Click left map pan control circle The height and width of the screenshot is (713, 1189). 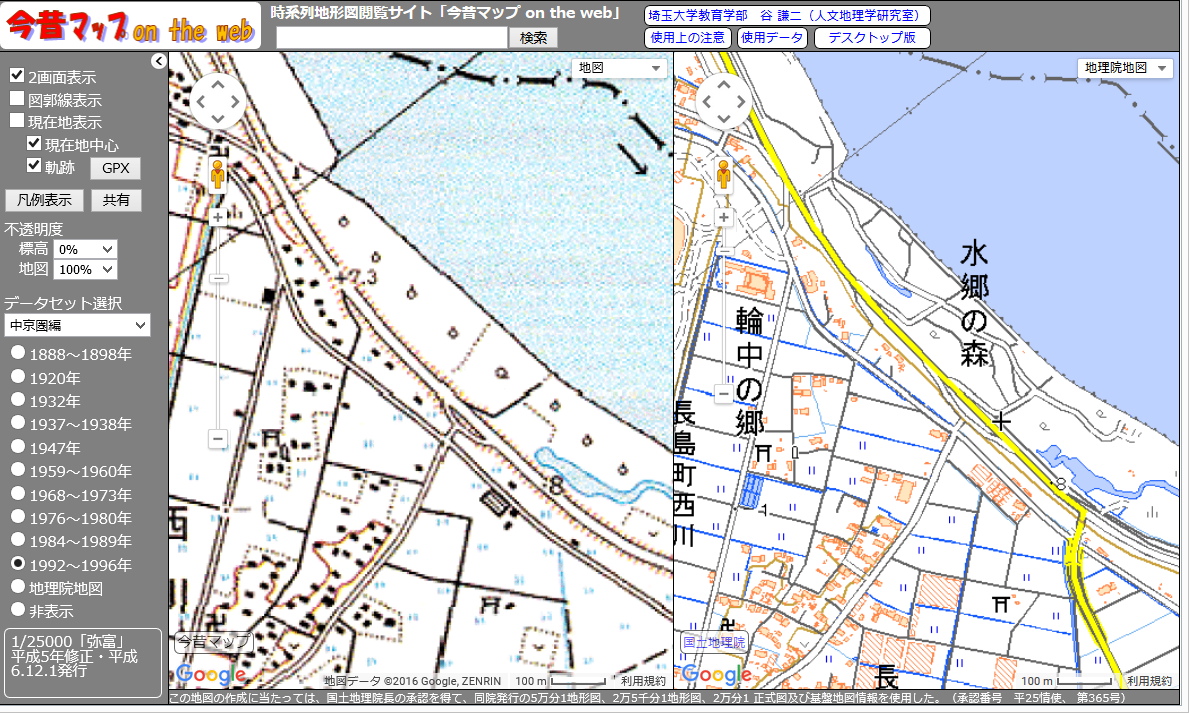(x=218, y=102)
